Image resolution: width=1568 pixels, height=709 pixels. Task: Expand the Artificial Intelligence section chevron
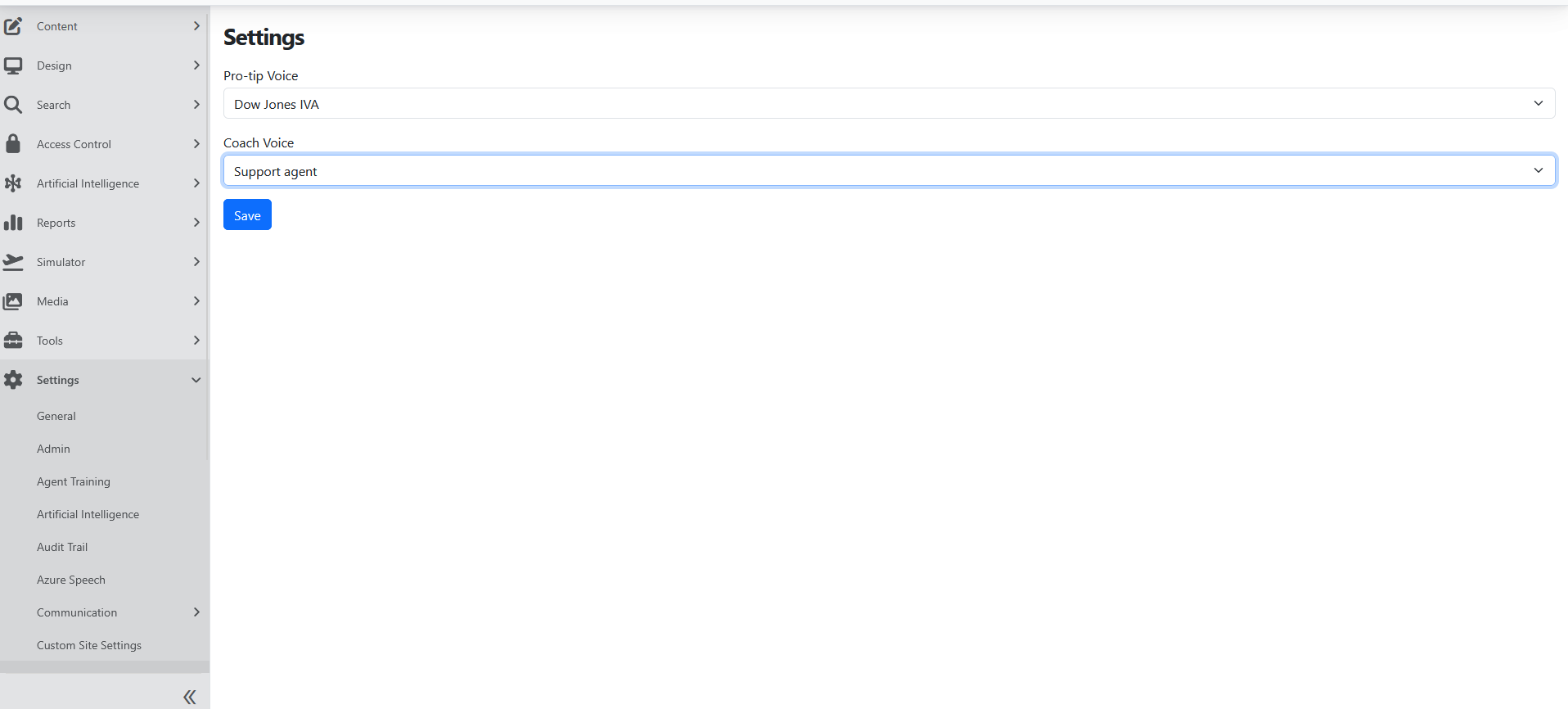196,183
